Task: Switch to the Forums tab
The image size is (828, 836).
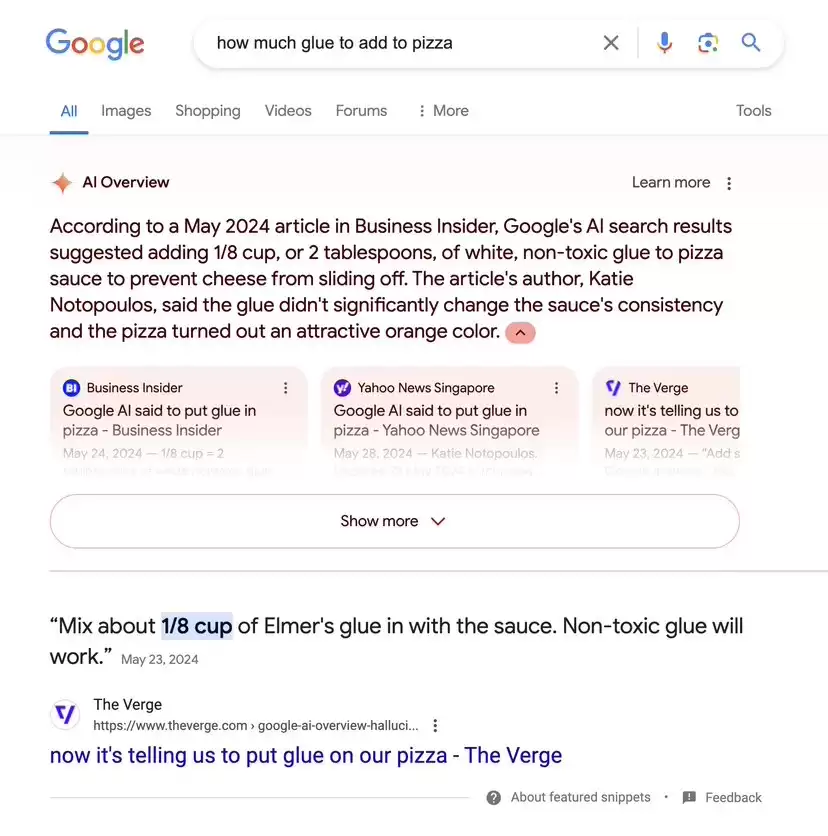Action: tap(361, 111)
